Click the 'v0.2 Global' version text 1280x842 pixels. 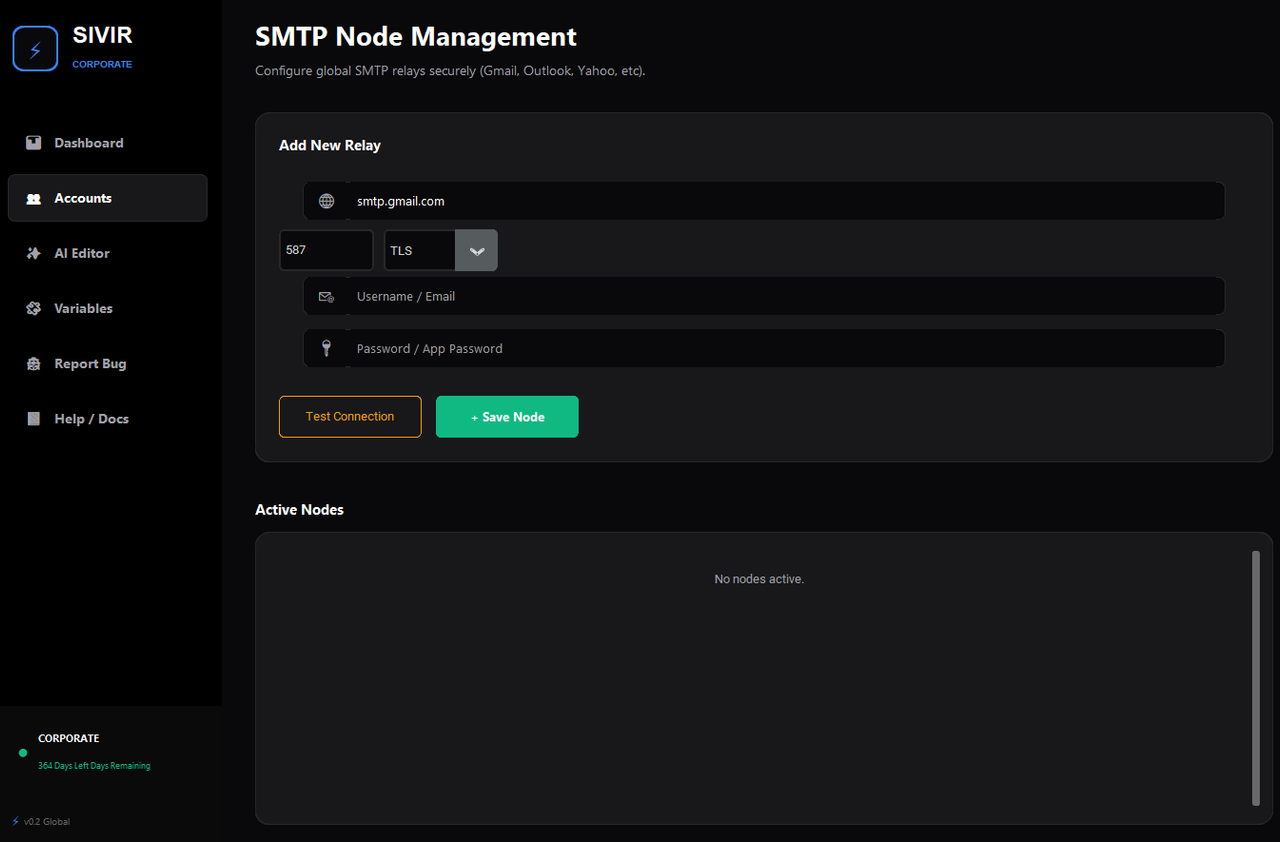(47, 822)
